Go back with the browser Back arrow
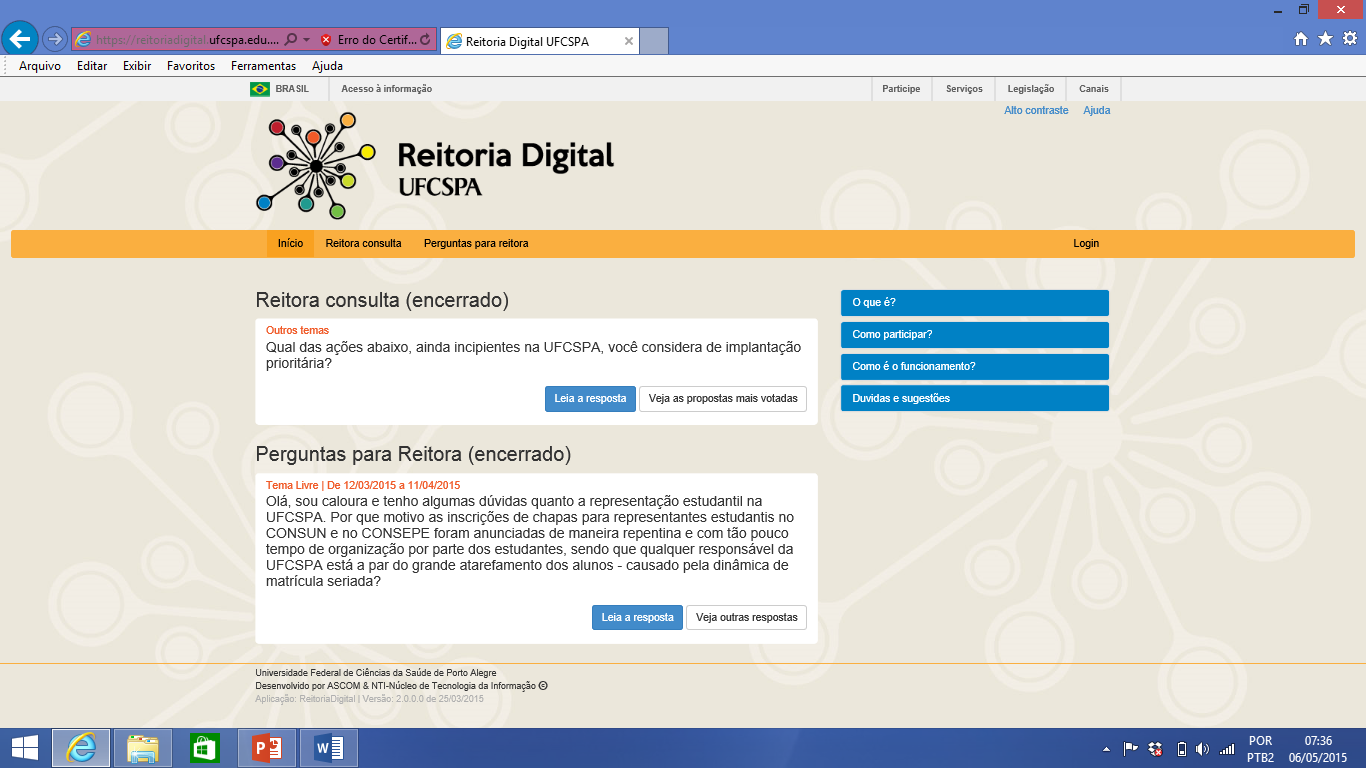This screenshot has width=1366, height=768. pyautogui.click(x=20, y=39)
